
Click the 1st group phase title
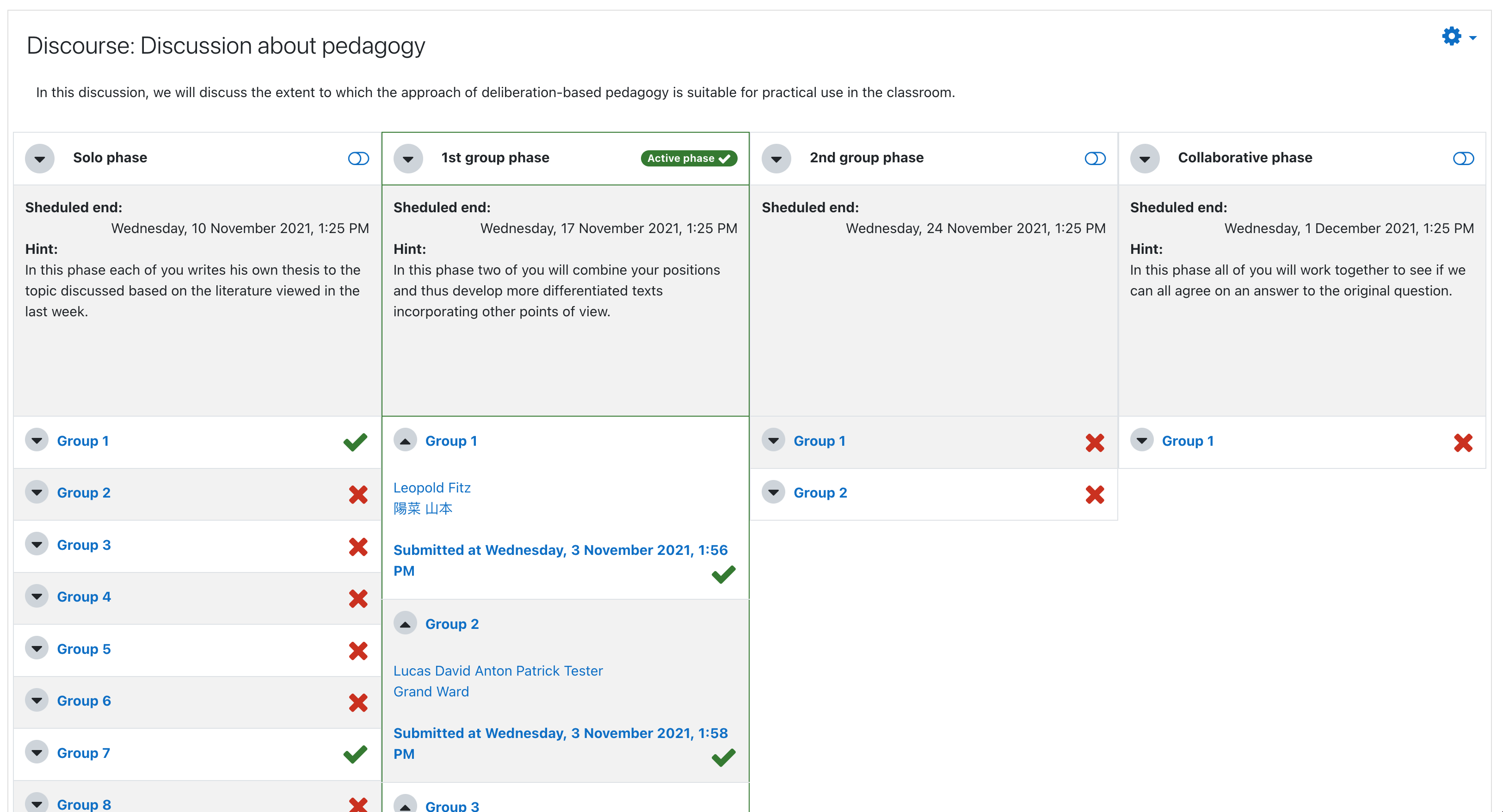point(495,158)
